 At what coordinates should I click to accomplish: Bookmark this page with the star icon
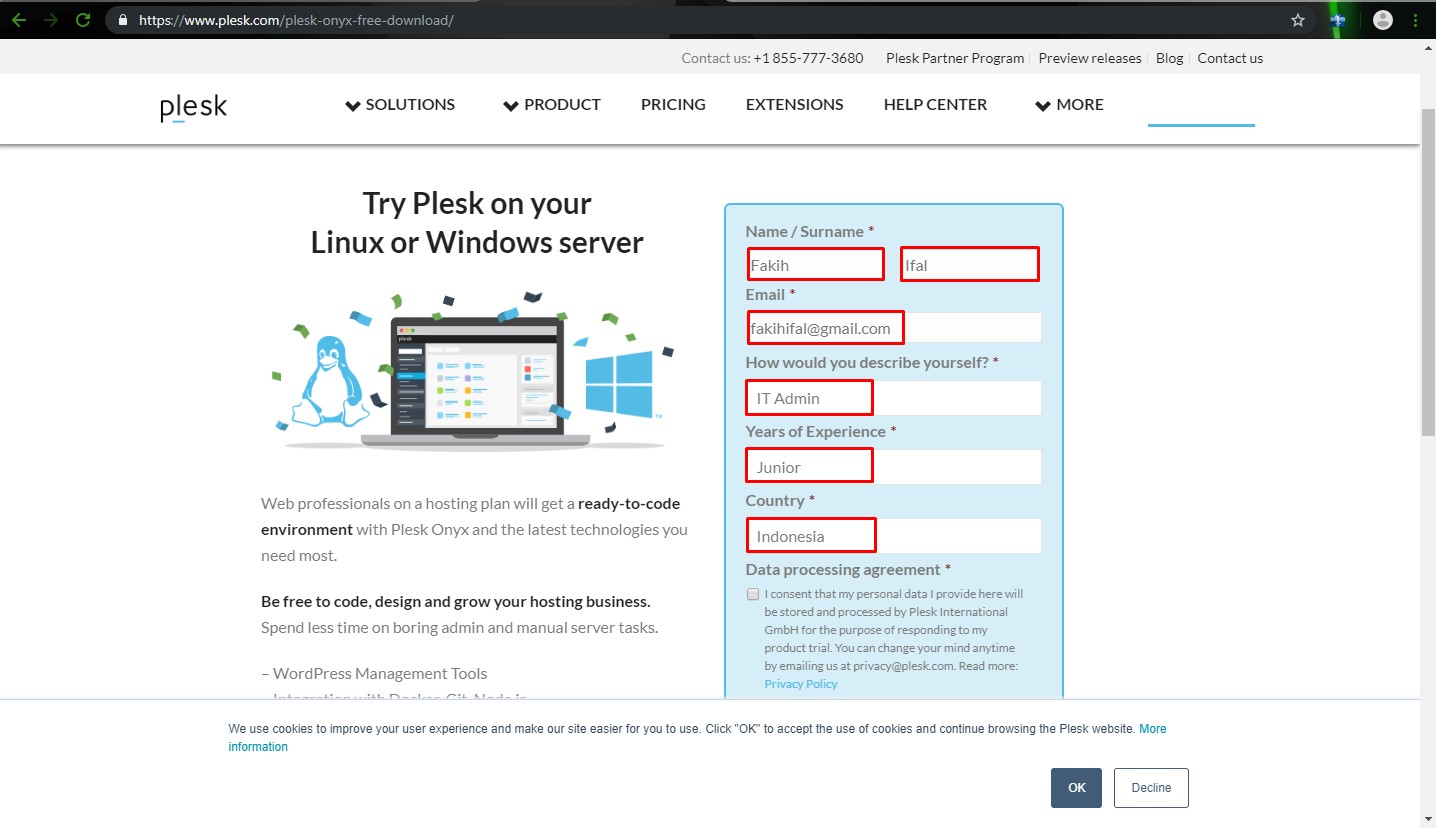coord(1298,19)
